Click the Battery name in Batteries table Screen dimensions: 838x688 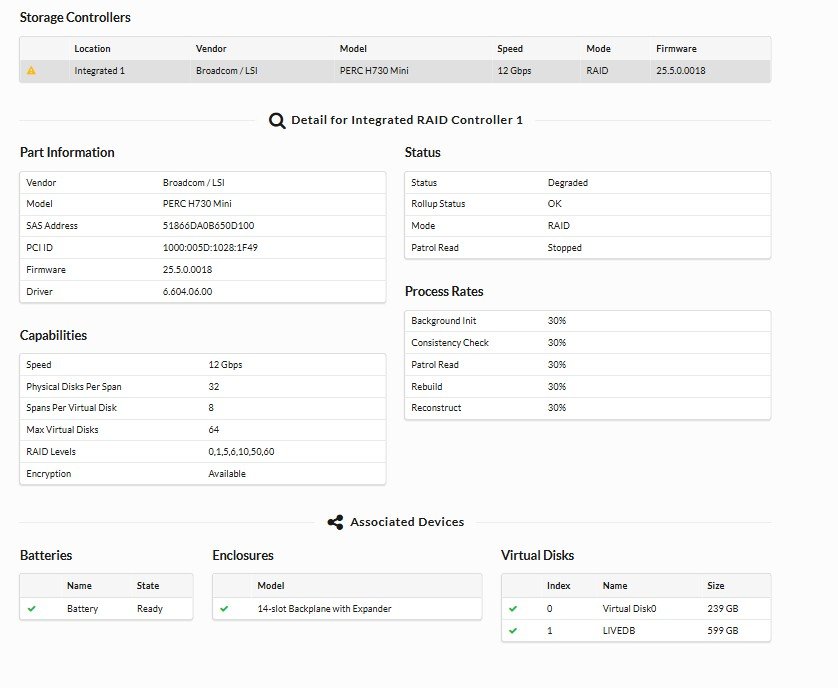[x=82, y=608]
